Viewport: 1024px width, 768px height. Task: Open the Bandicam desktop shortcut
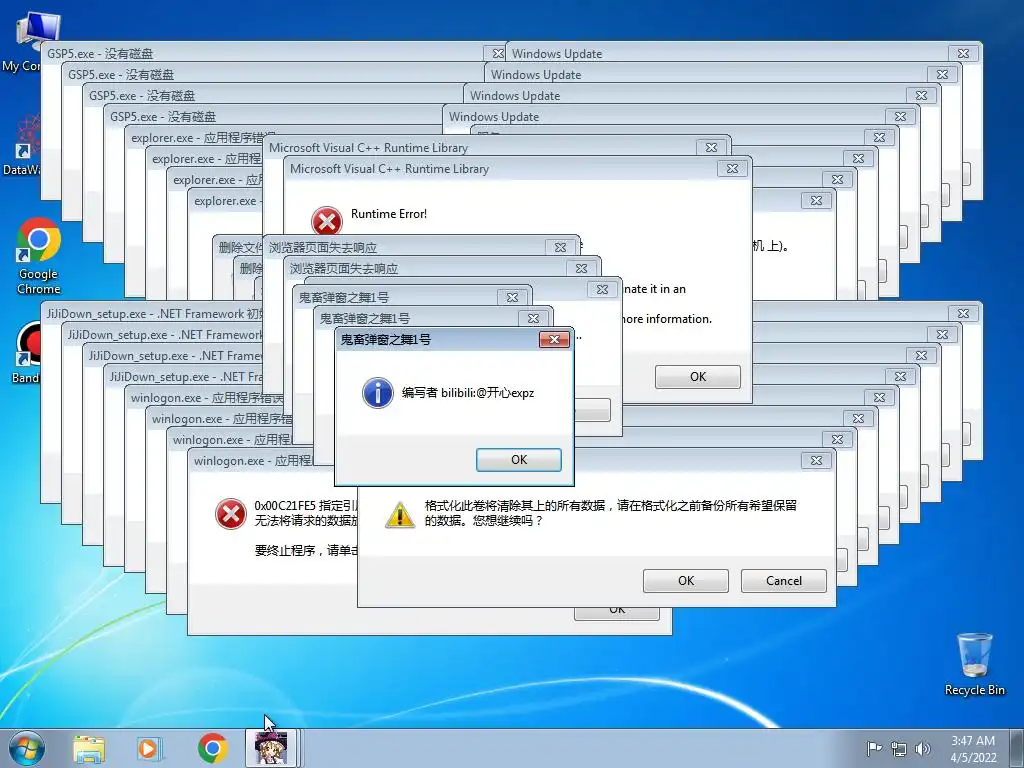pyautogui.click(x=26, y=353)
